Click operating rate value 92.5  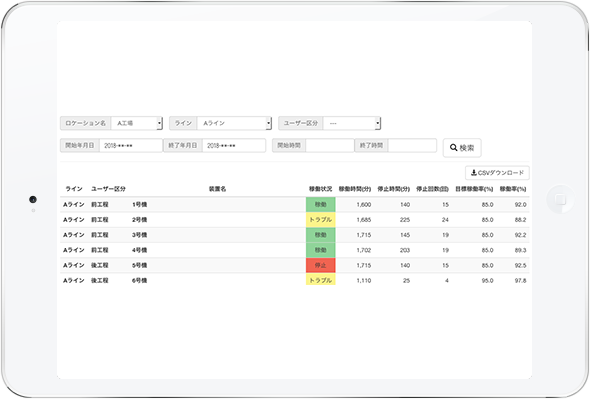521,265
